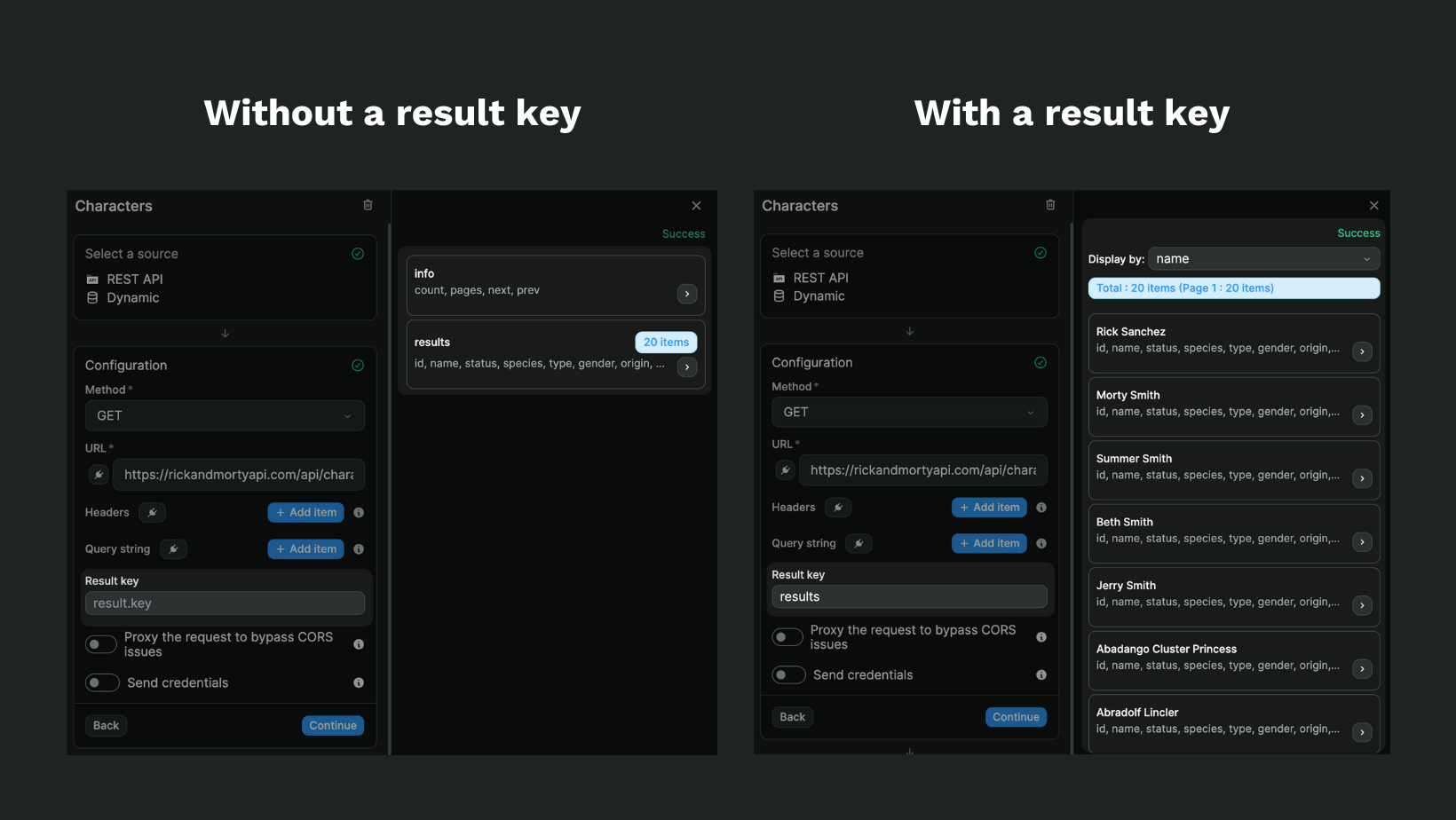Open the Display by name dropdown
The height and width of the screenshot is (820, 1456).
(x=1262, y=258)
